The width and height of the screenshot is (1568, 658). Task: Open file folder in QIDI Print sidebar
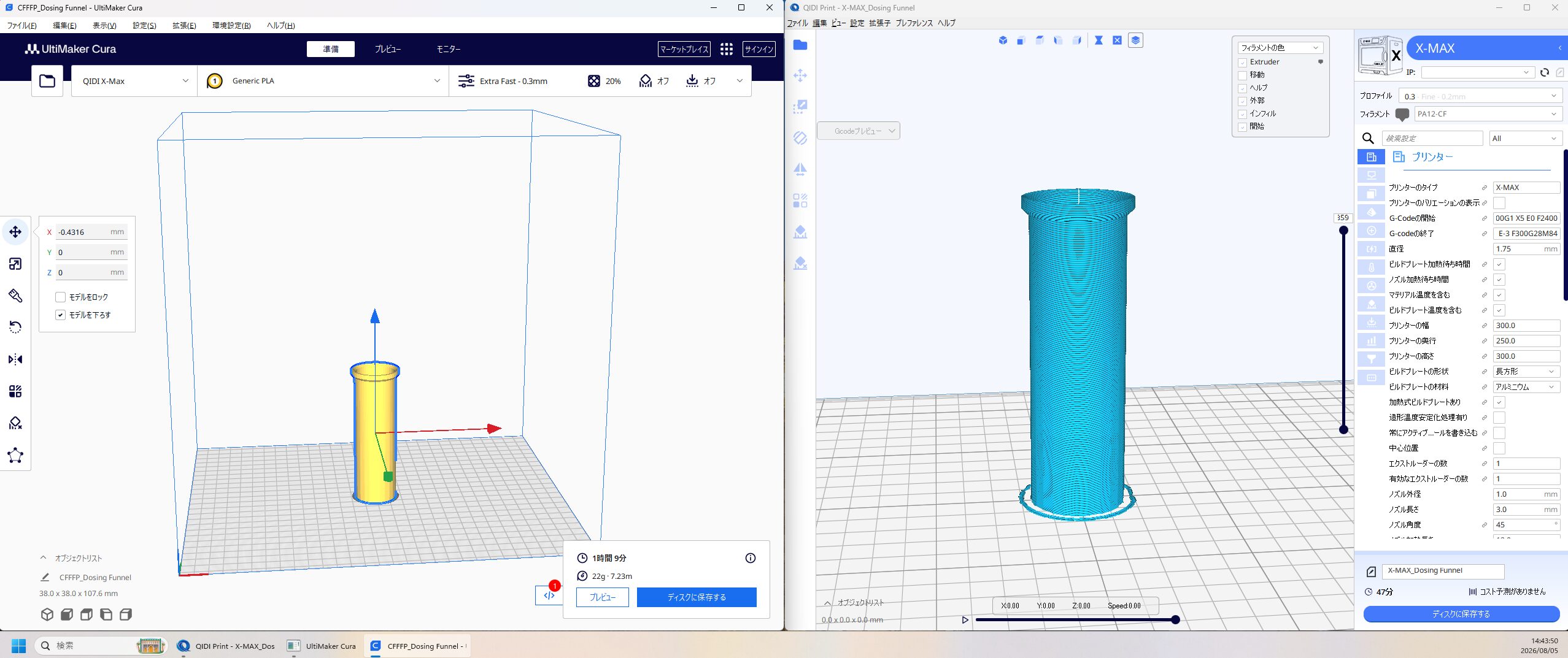click(800, 45)
